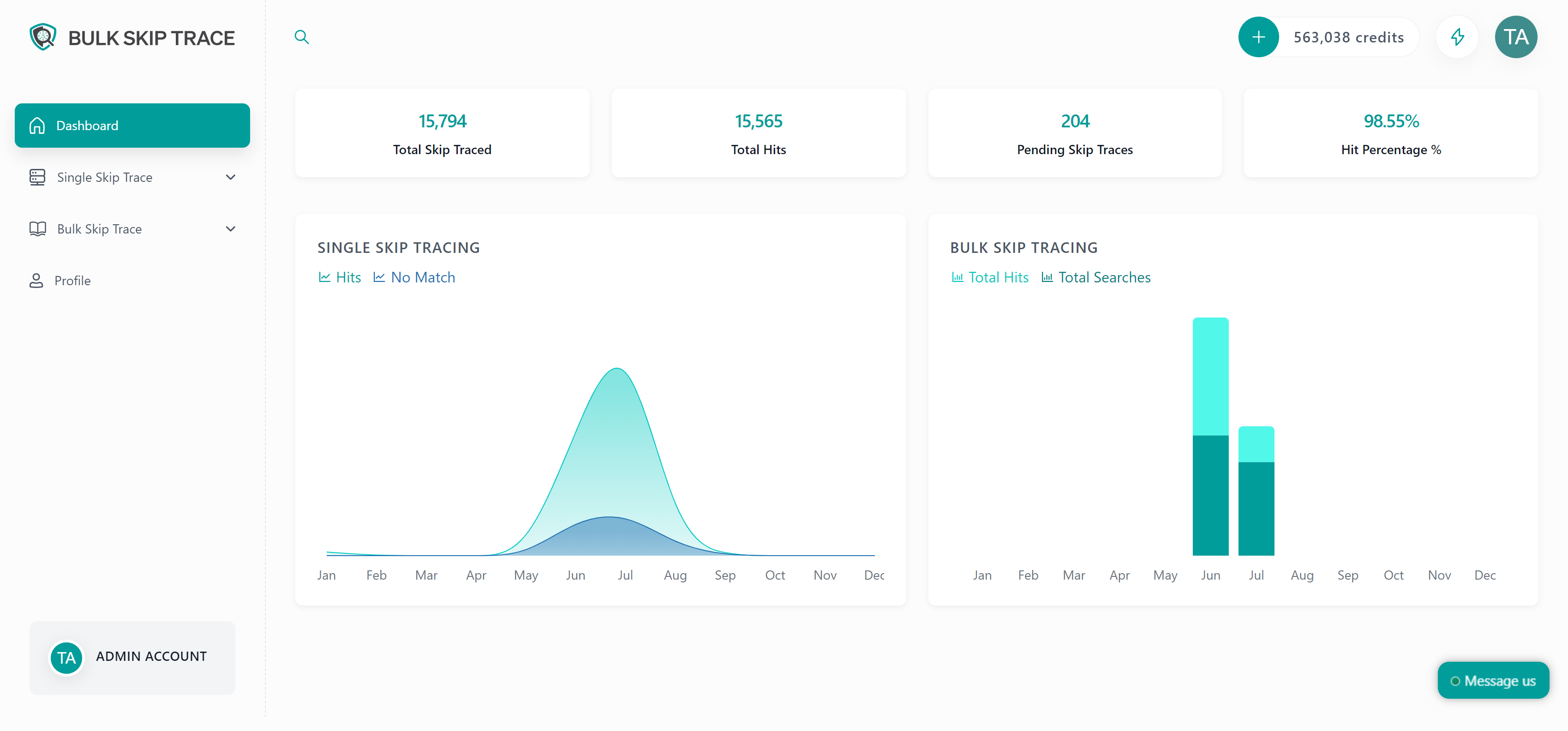Open the Admin Account card

pos(132,657)
